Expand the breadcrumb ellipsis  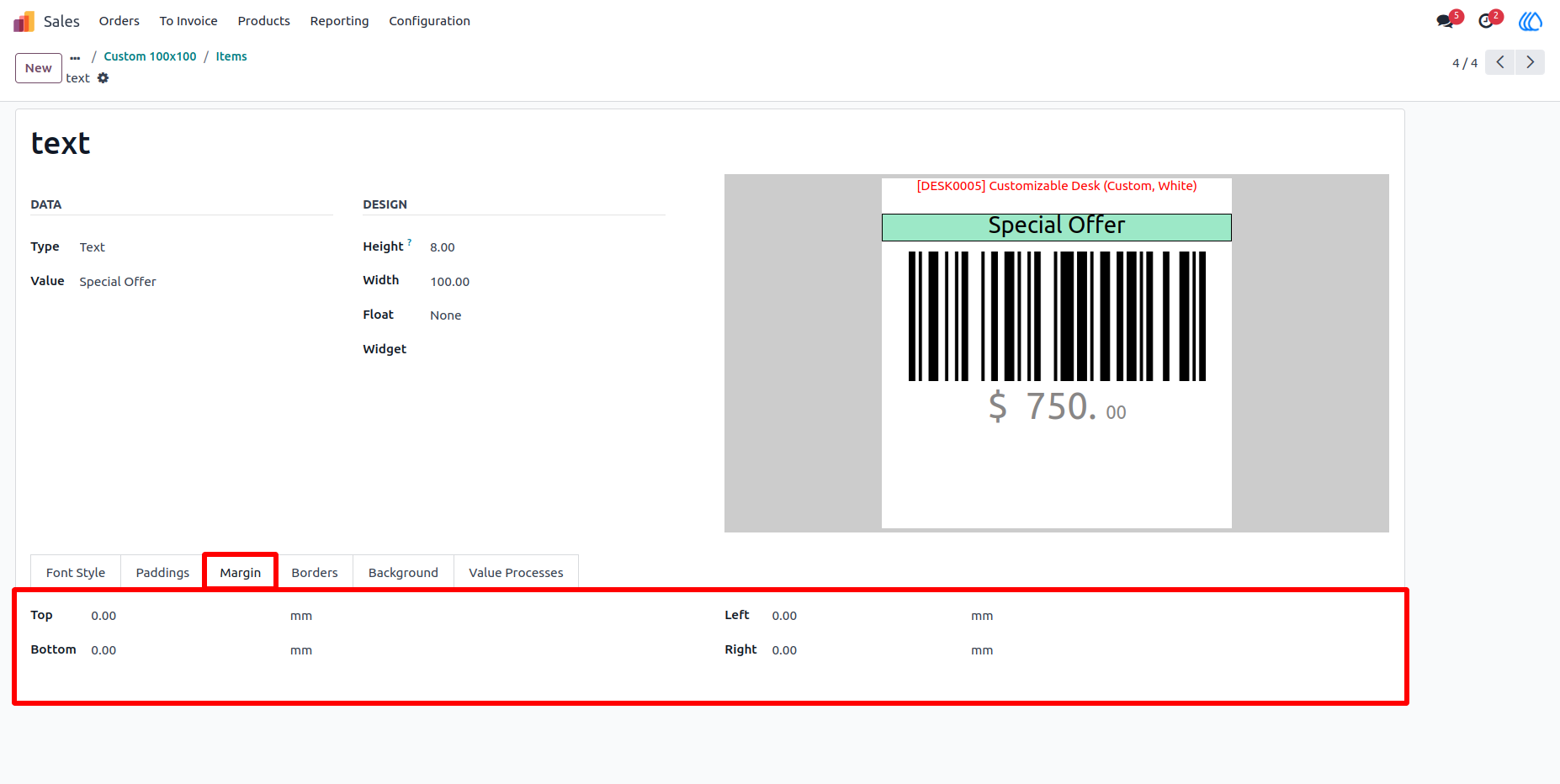click(x=75, y=57)
